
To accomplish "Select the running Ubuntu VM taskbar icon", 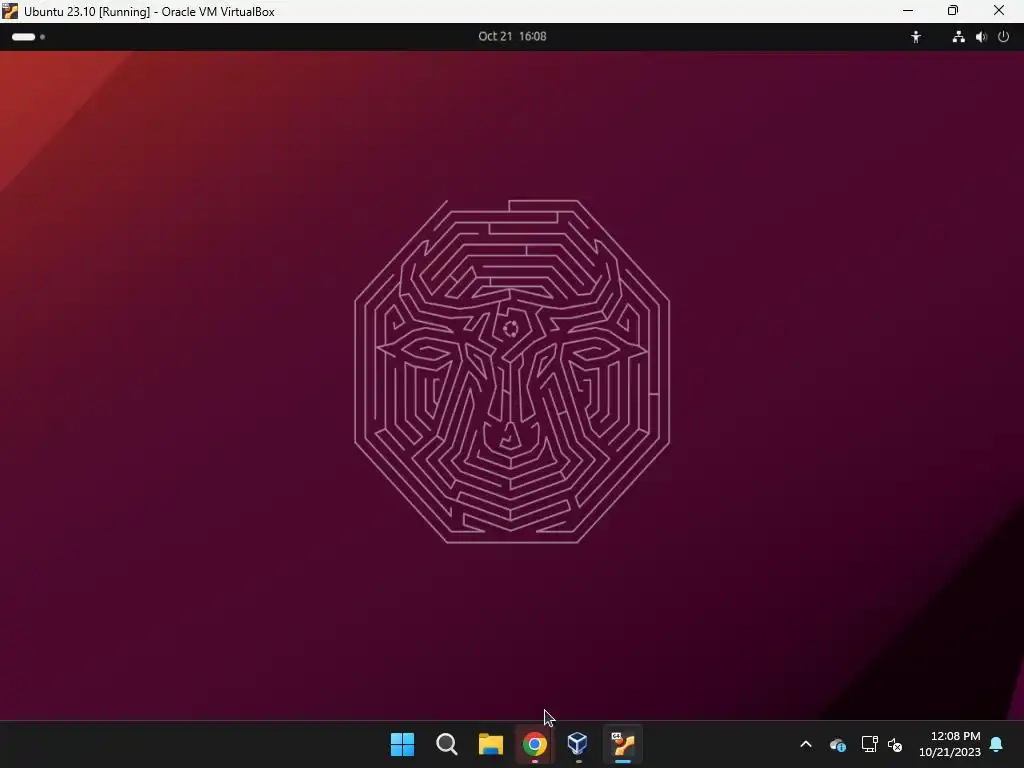I will [622, 744].
